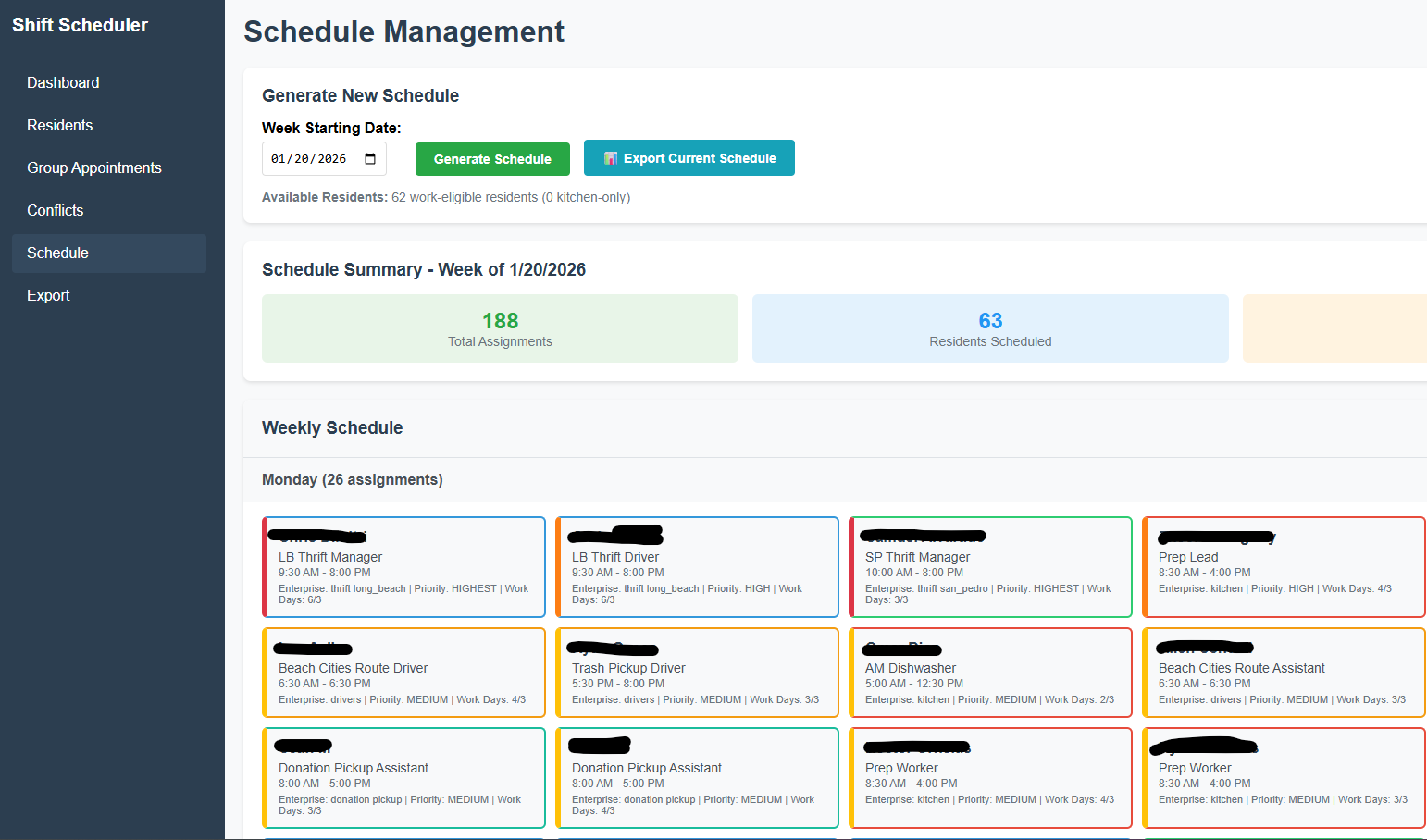The height and width of the screenshot is (840, 1427).
Task: Select the Beach Cities Route Assistant card
Action: [1284, 673]
